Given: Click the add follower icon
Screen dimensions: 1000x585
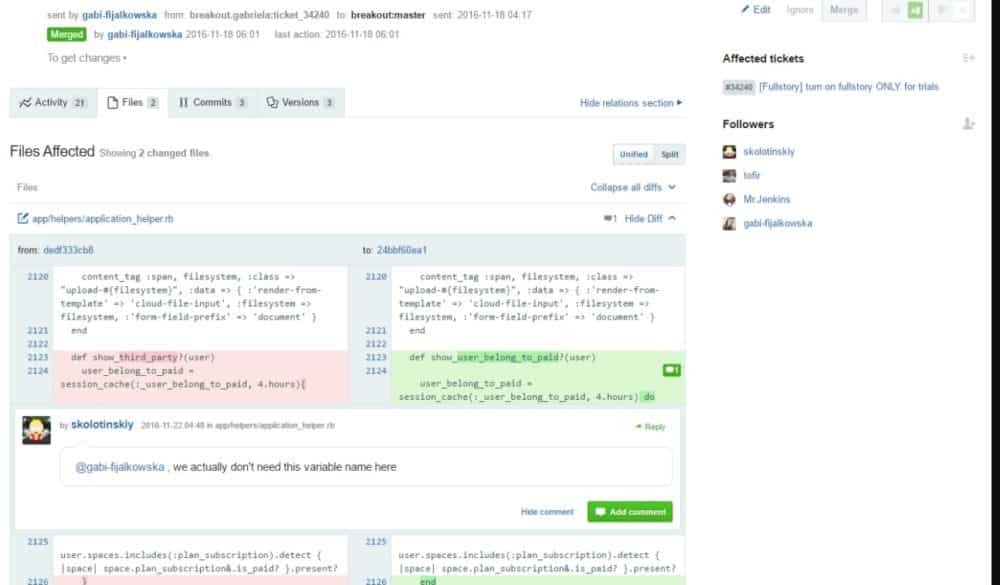Looking at the screenshot, I should tap(967, 124).
